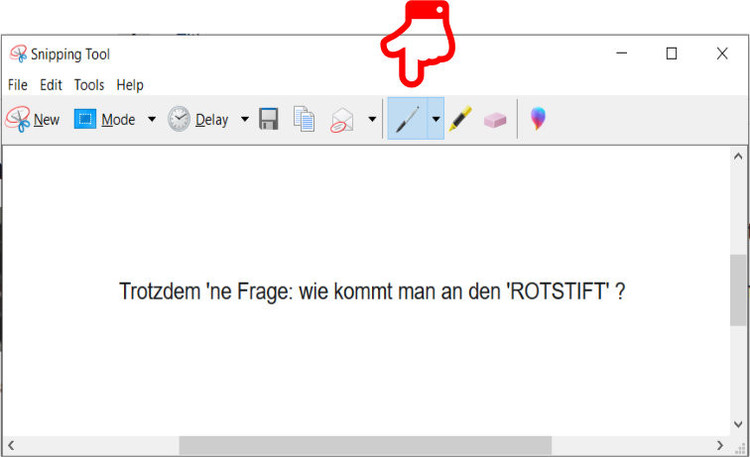This screenshot has width=750, height=457.
Task: Open the Pen color dropdown arrow
Action: click(436, 119)
